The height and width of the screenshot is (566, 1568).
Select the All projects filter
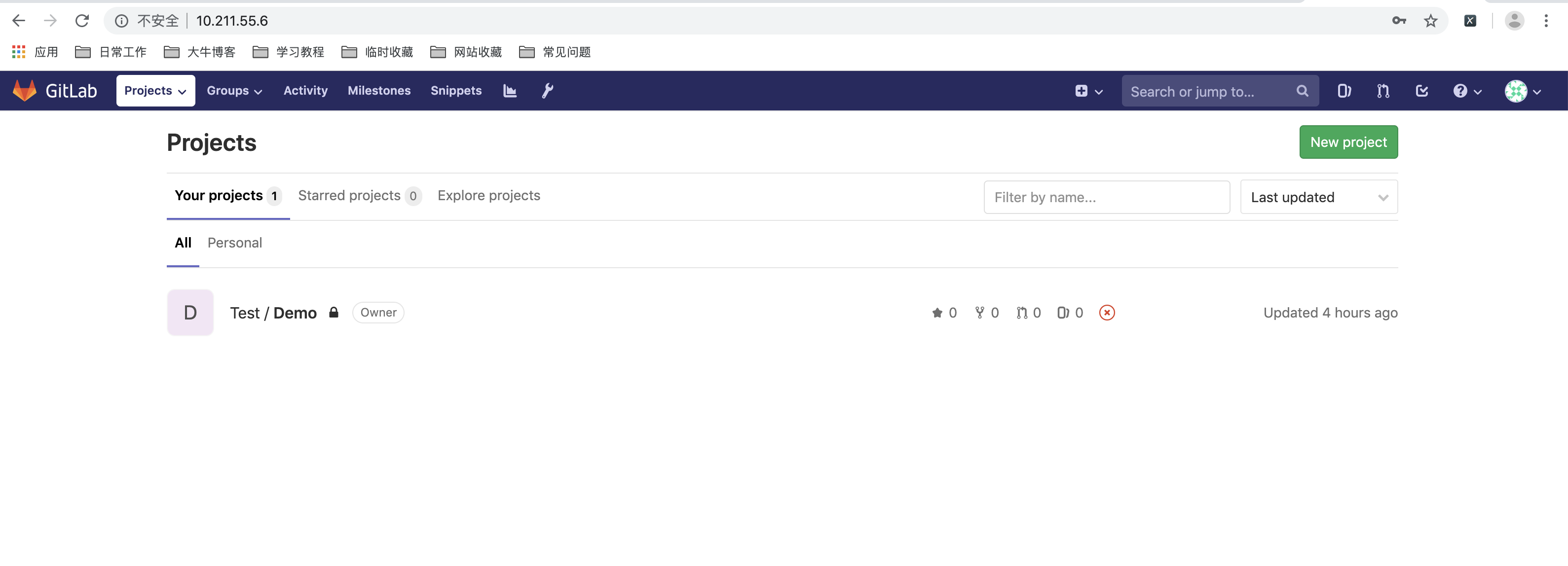point(183,243)
